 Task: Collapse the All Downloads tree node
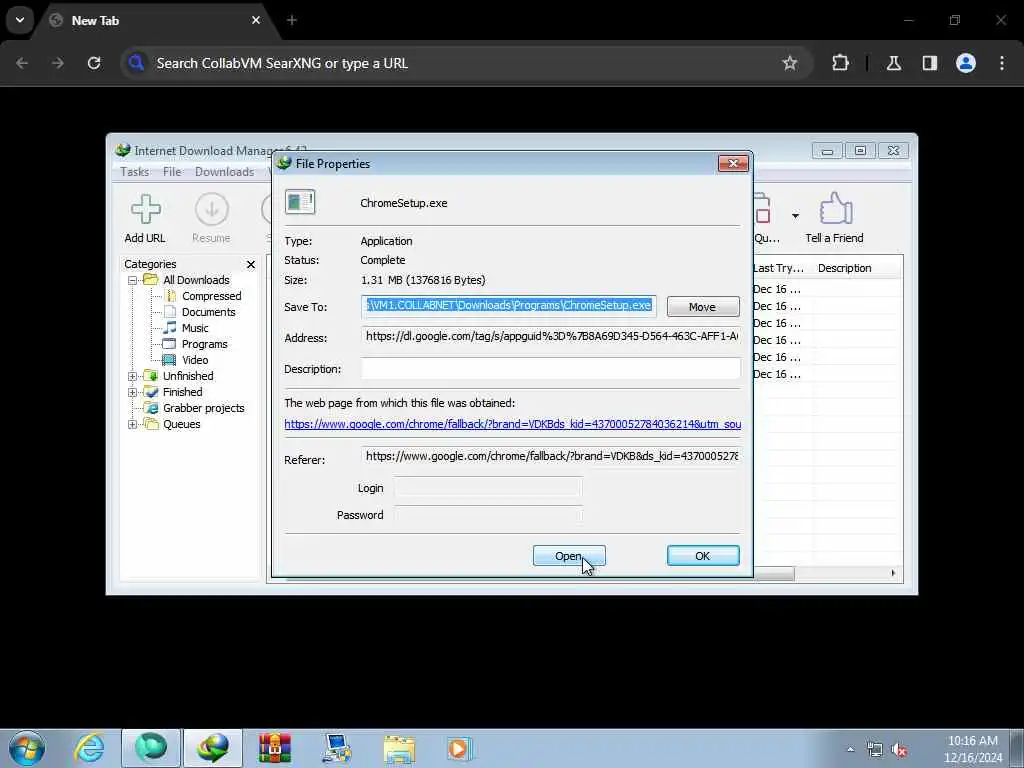[132, 280]
